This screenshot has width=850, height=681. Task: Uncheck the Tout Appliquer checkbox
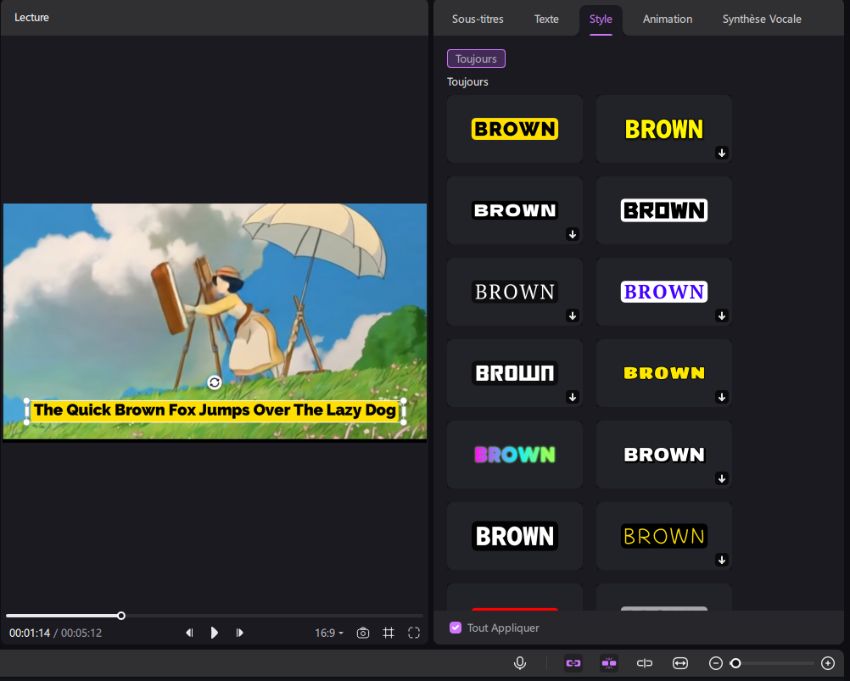tap(456, 628)
